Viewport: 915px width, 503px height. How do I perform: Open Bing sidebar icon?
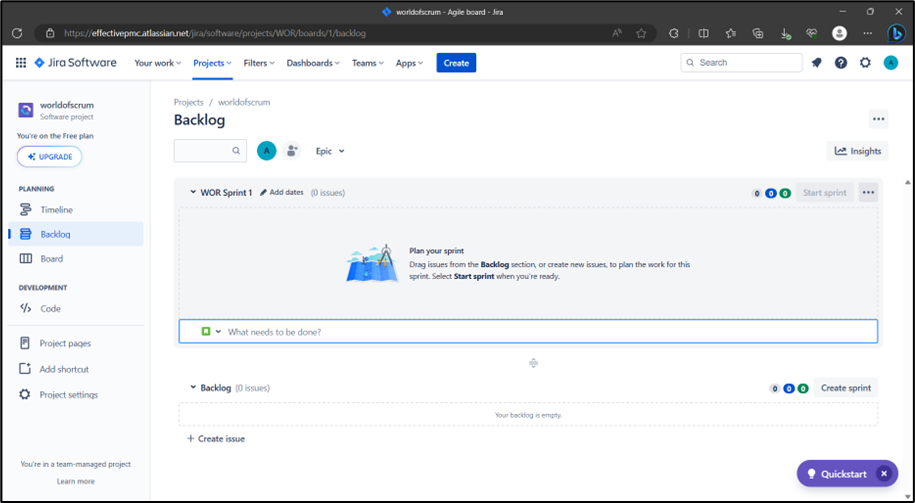point(896,33)
